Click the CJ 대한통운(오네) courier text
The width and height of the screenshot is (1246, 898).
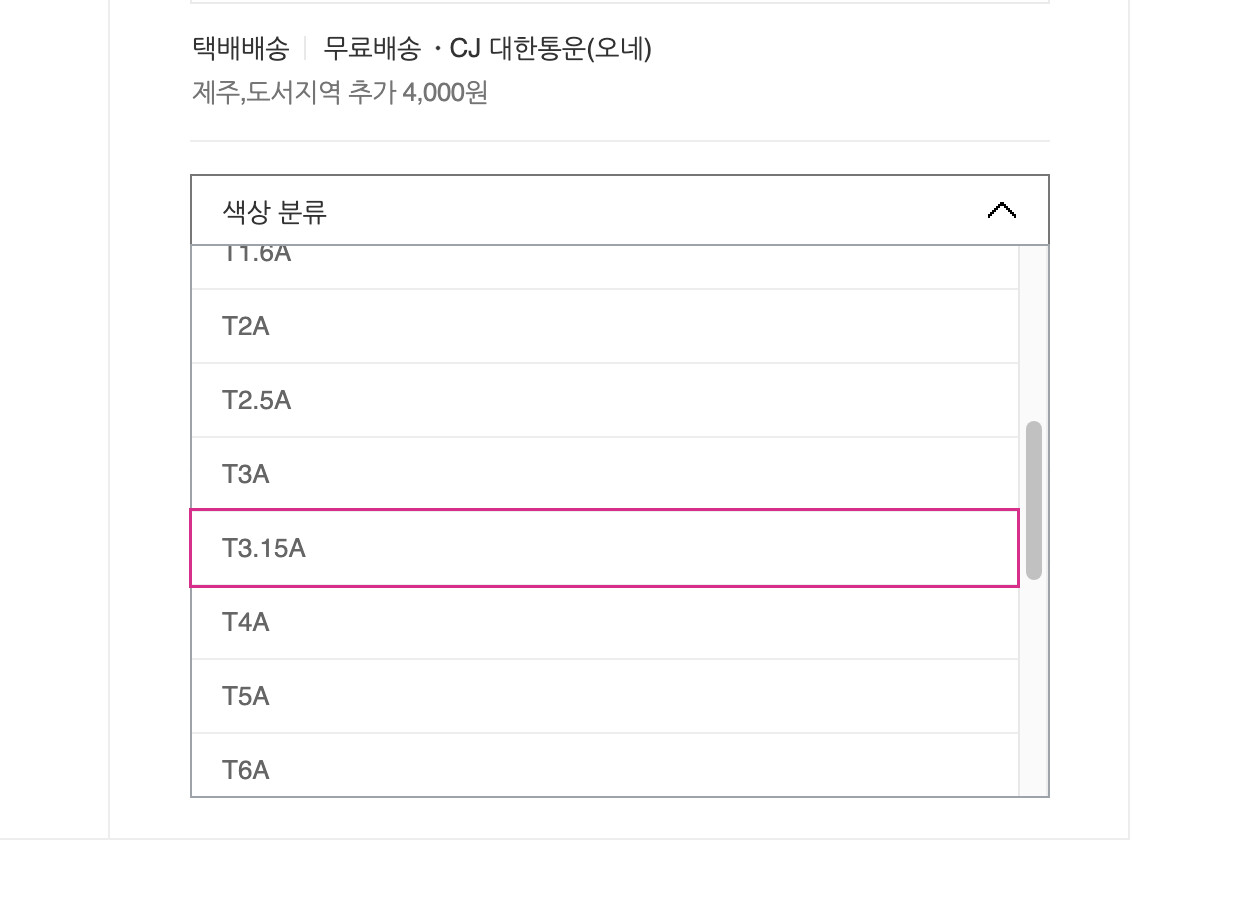(551, 48)
